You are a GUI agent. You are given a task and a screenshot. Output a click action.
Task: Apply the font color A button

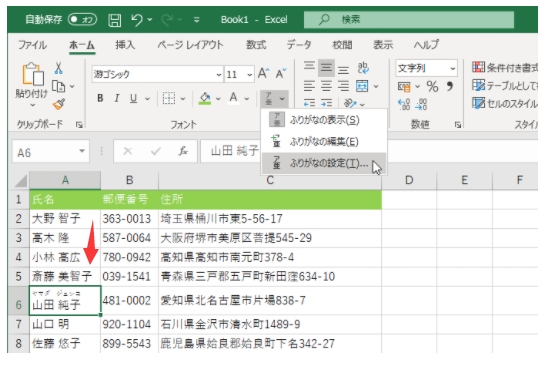pyautogui.click(x=234, y=98)
